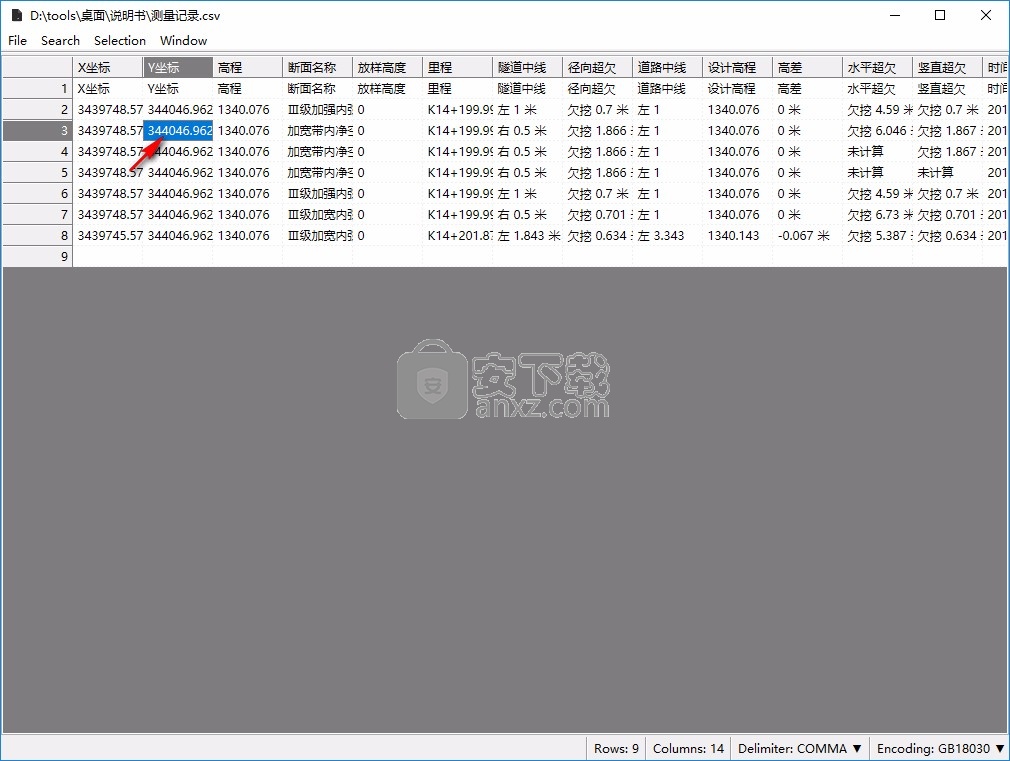Open the Window menu

[184, 41]
